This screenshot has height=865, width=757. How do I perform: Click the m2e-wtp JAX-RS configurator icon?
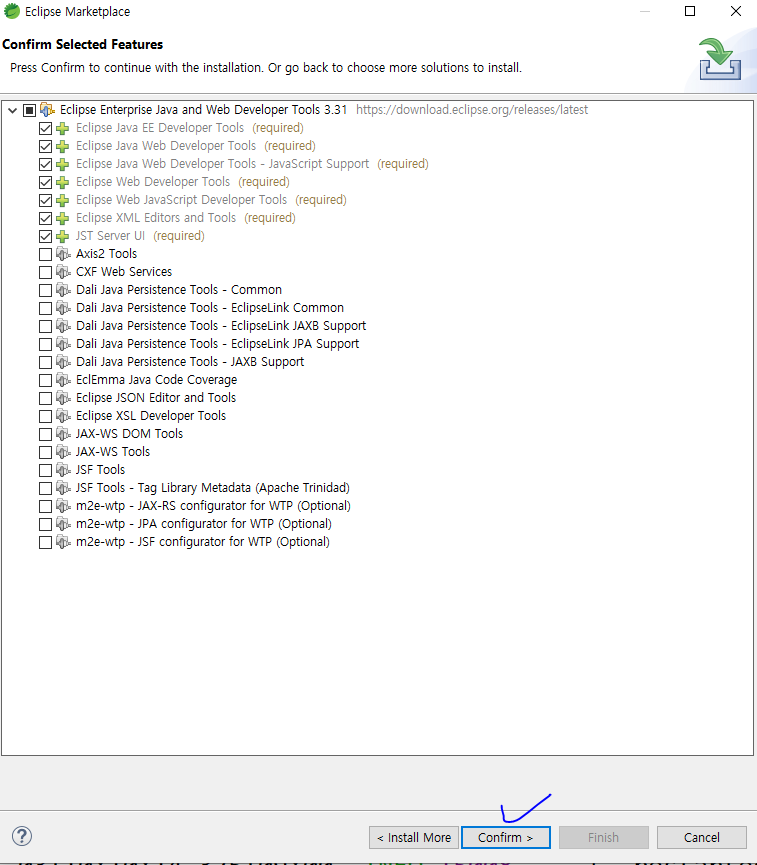63,506
